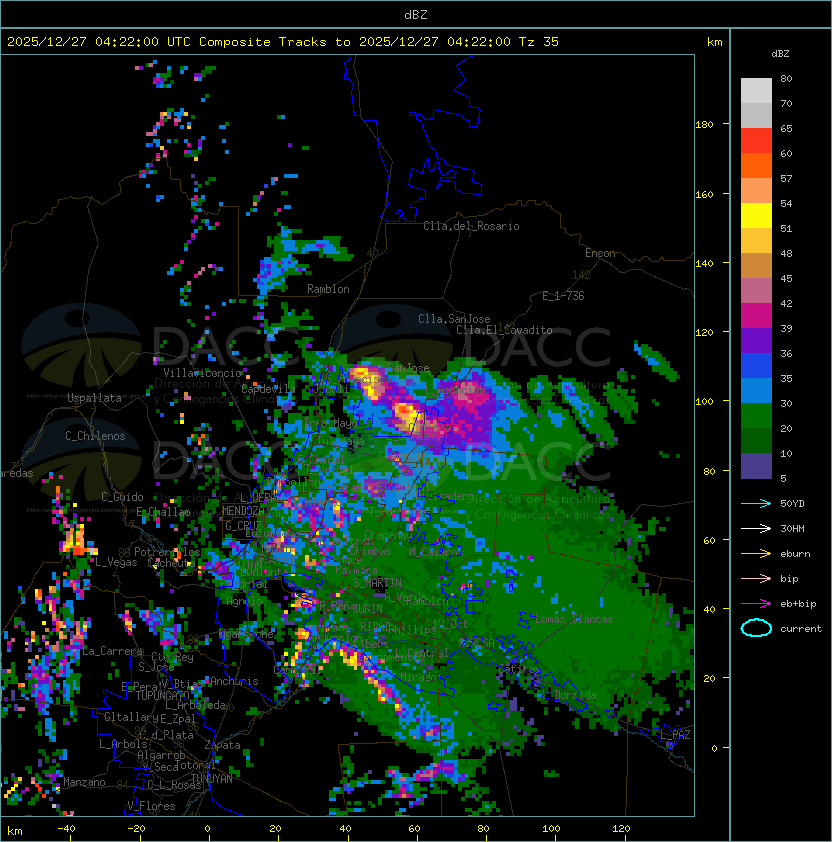The image size is (832, 842).
Task: Click the 'Clla.El_Cavadito' map label
Action: [504, 330]
